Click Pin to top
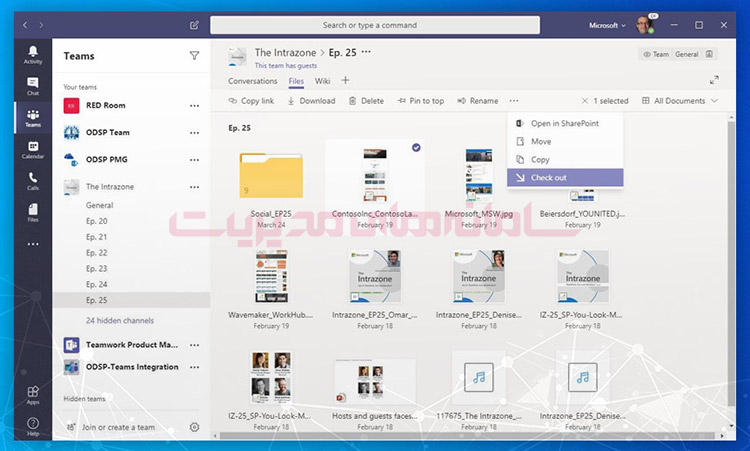 (421, 101)
